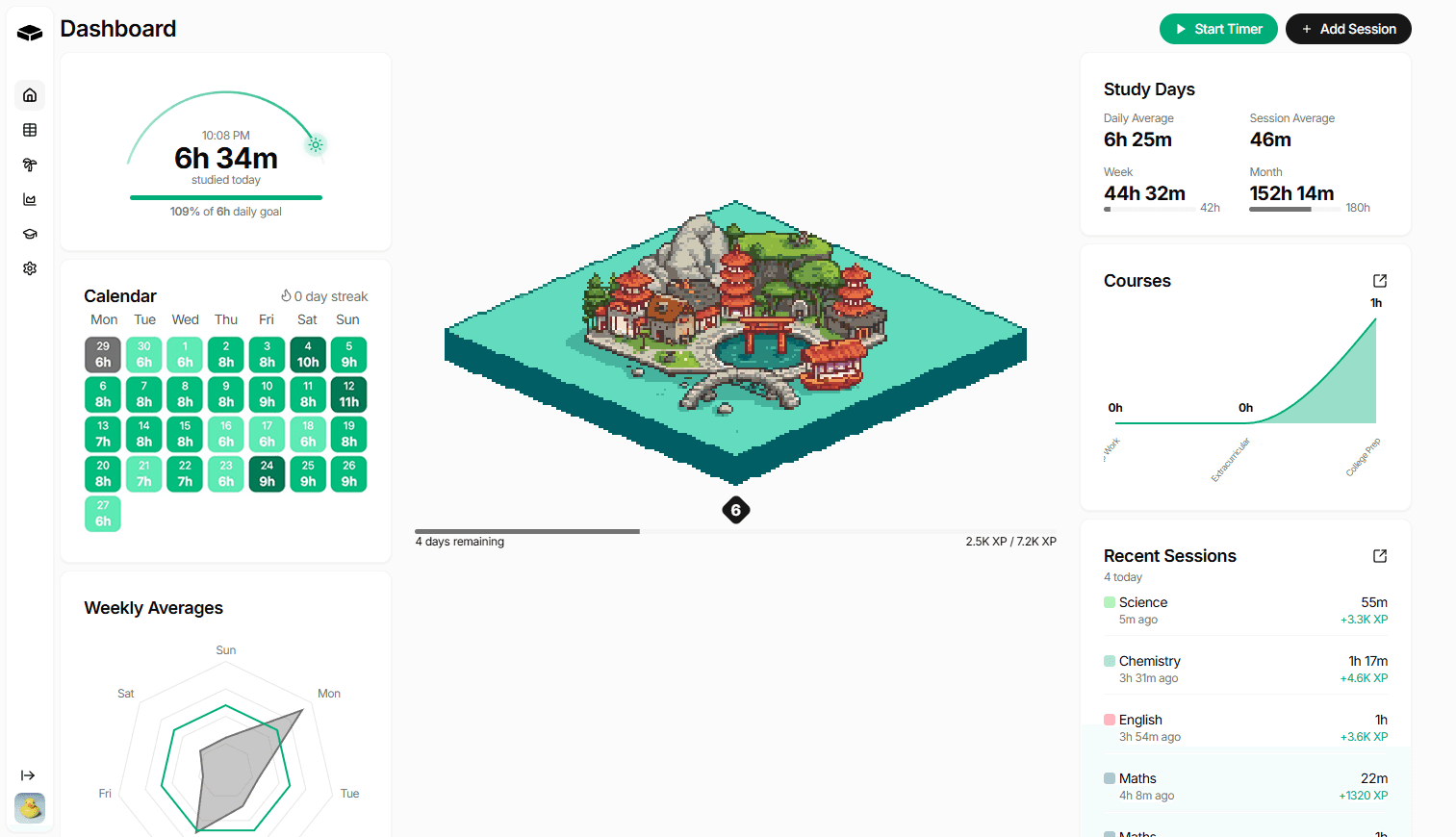This screenshot has width=1456, height=837.
Task: Select calendar day 12 showing 11h
Action: point(348,394)
